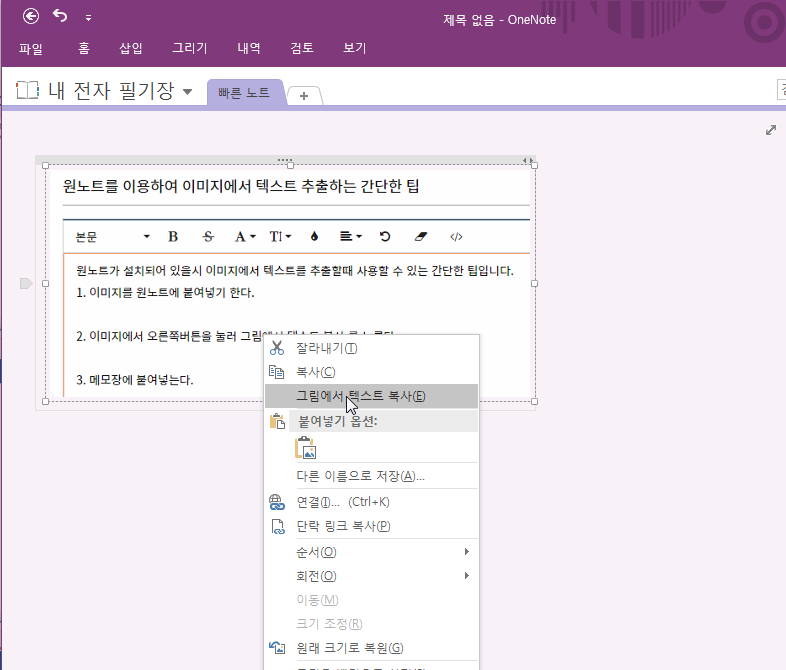
Task: Enter full page view with expand arrow icon
Action: tap(771, 130)
